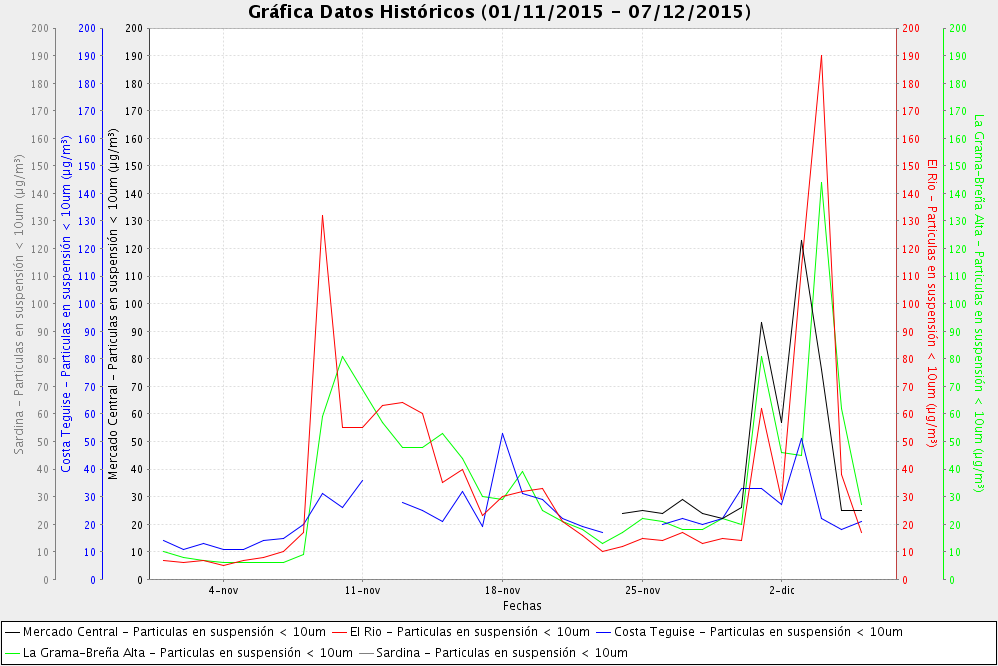Click the black Mercado Central peak at 123
The width and height of the screenshot is (998, 666).
(x=801, y=240)
